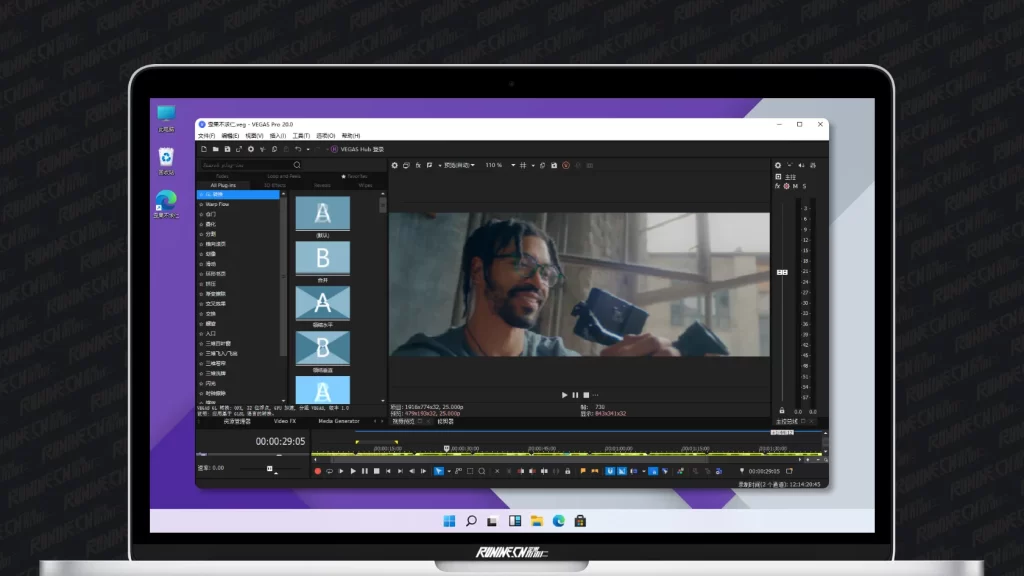
Task: Toggle the master bus Solo (S) button
Action: [804, 186]
